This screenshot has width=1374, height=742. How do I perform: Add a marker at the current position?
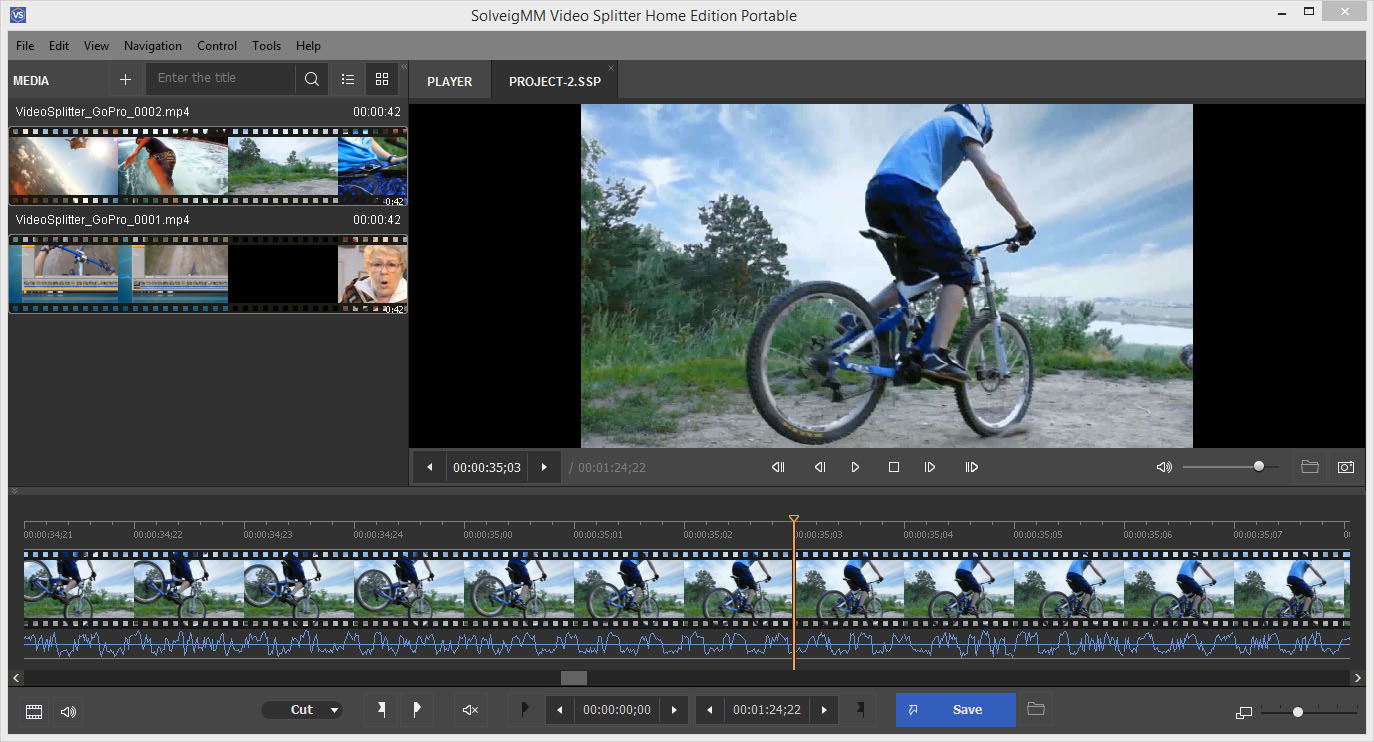(x=381, y=710)
